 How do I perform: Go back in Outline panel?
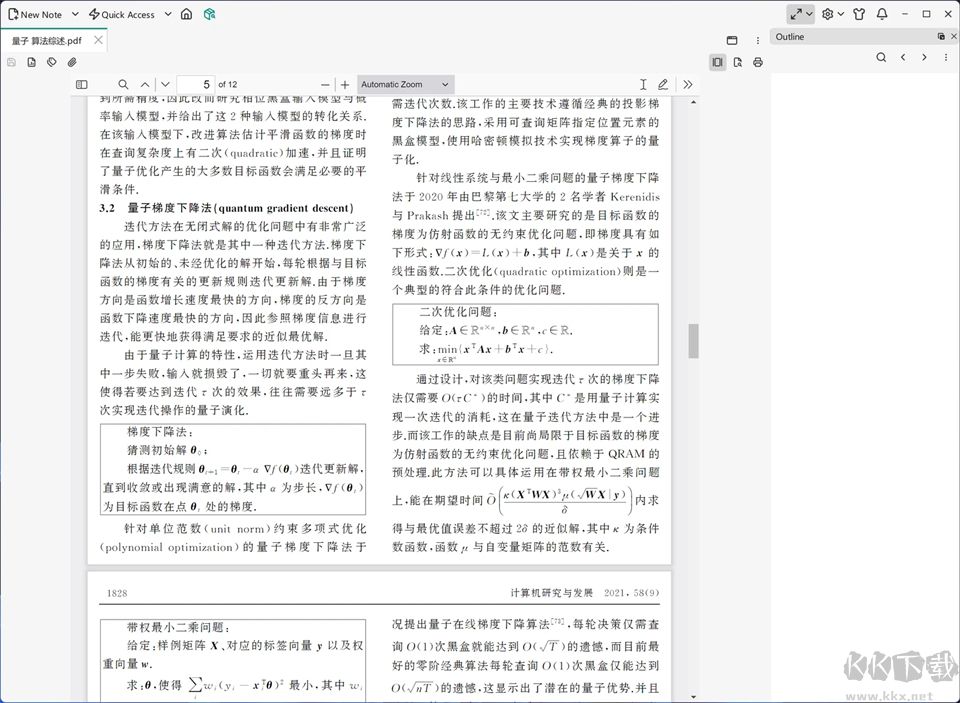(903, 58)
